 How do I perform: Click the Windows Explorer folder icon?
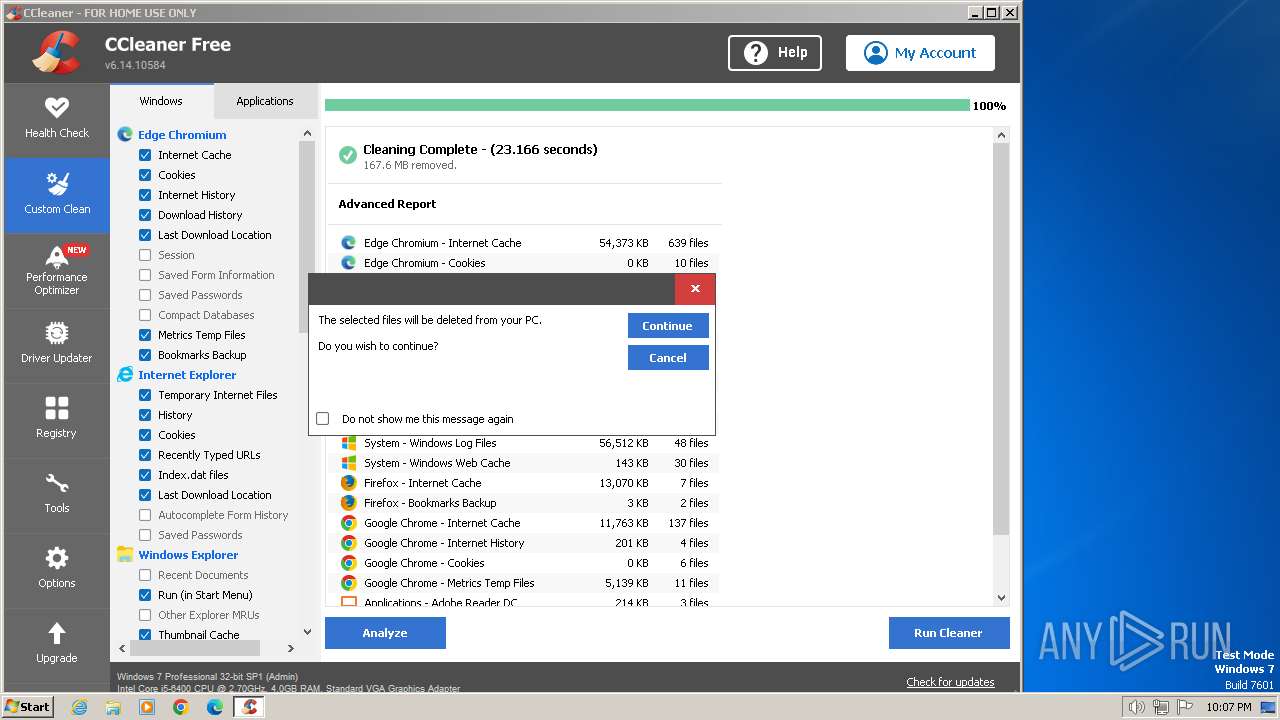coord(125,554)
